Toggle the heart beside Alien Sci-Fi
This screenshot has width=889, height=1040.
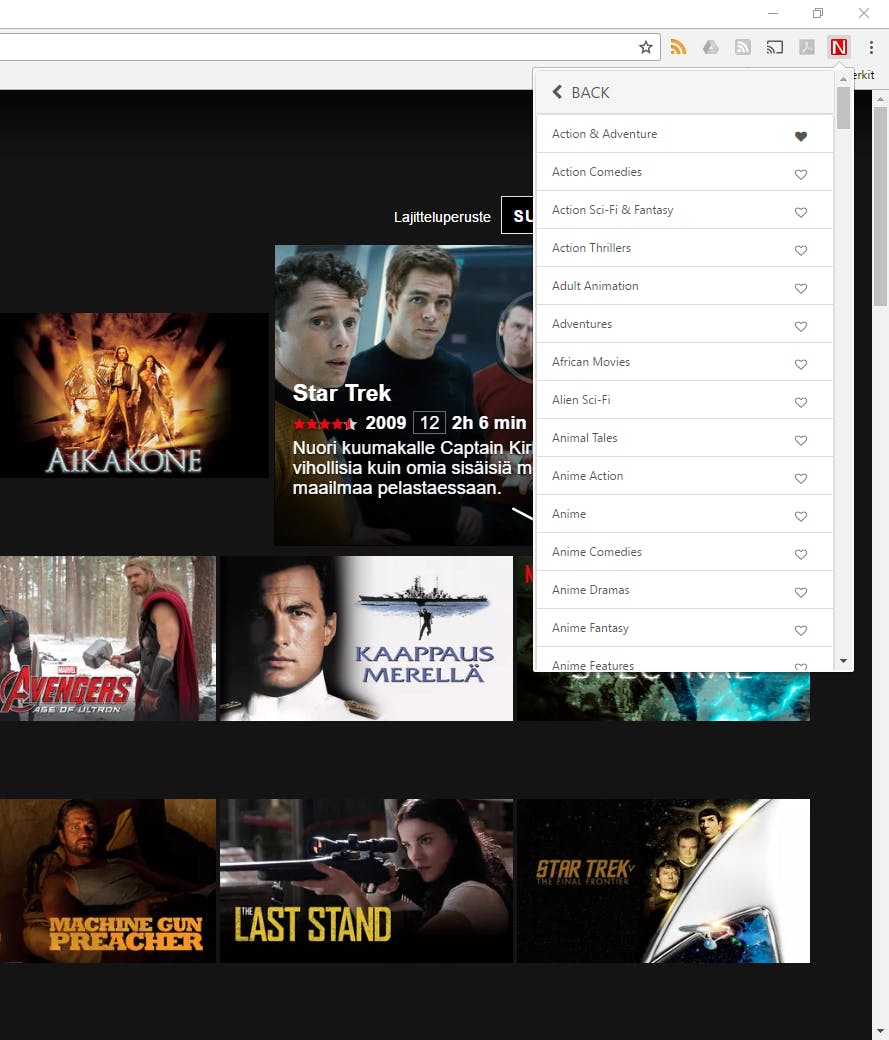pos(801,402)
